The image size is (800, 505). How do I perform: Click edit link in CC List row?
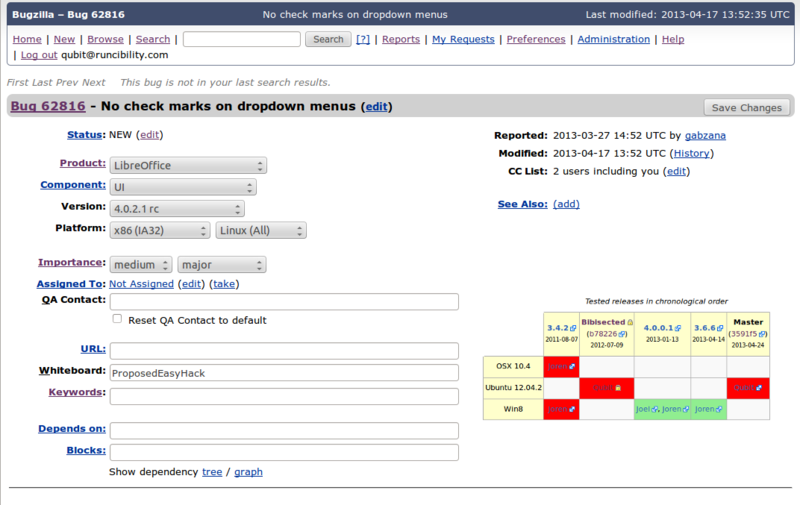tap(677, 171)
